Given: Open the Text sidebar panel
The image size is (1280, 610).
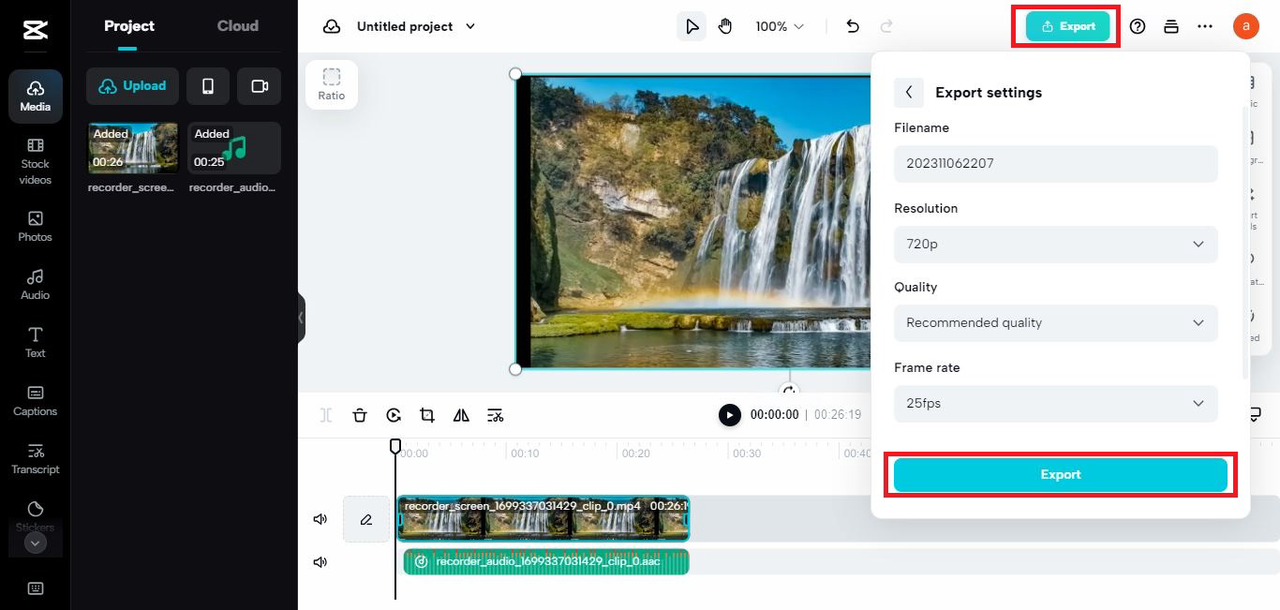Looking at the screenshot, I should coord(35,342).
